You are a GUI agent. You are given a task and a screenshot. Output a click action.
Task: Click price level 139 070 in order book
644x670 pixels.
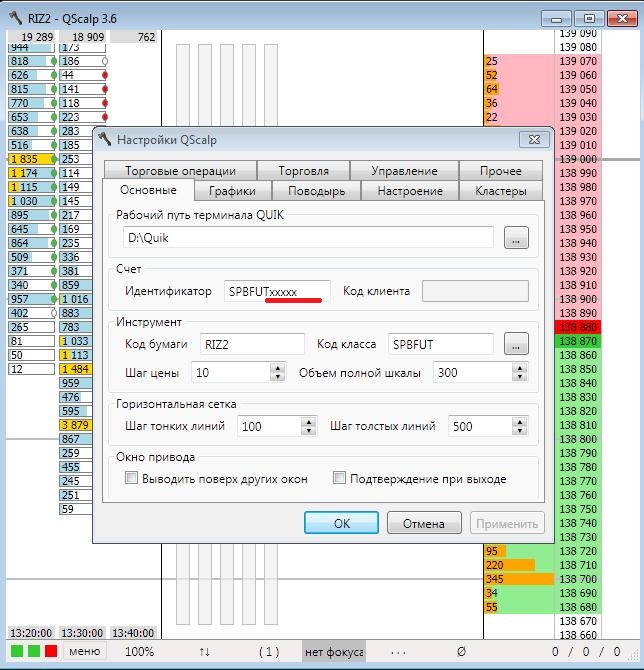click(x=578, y=61)
